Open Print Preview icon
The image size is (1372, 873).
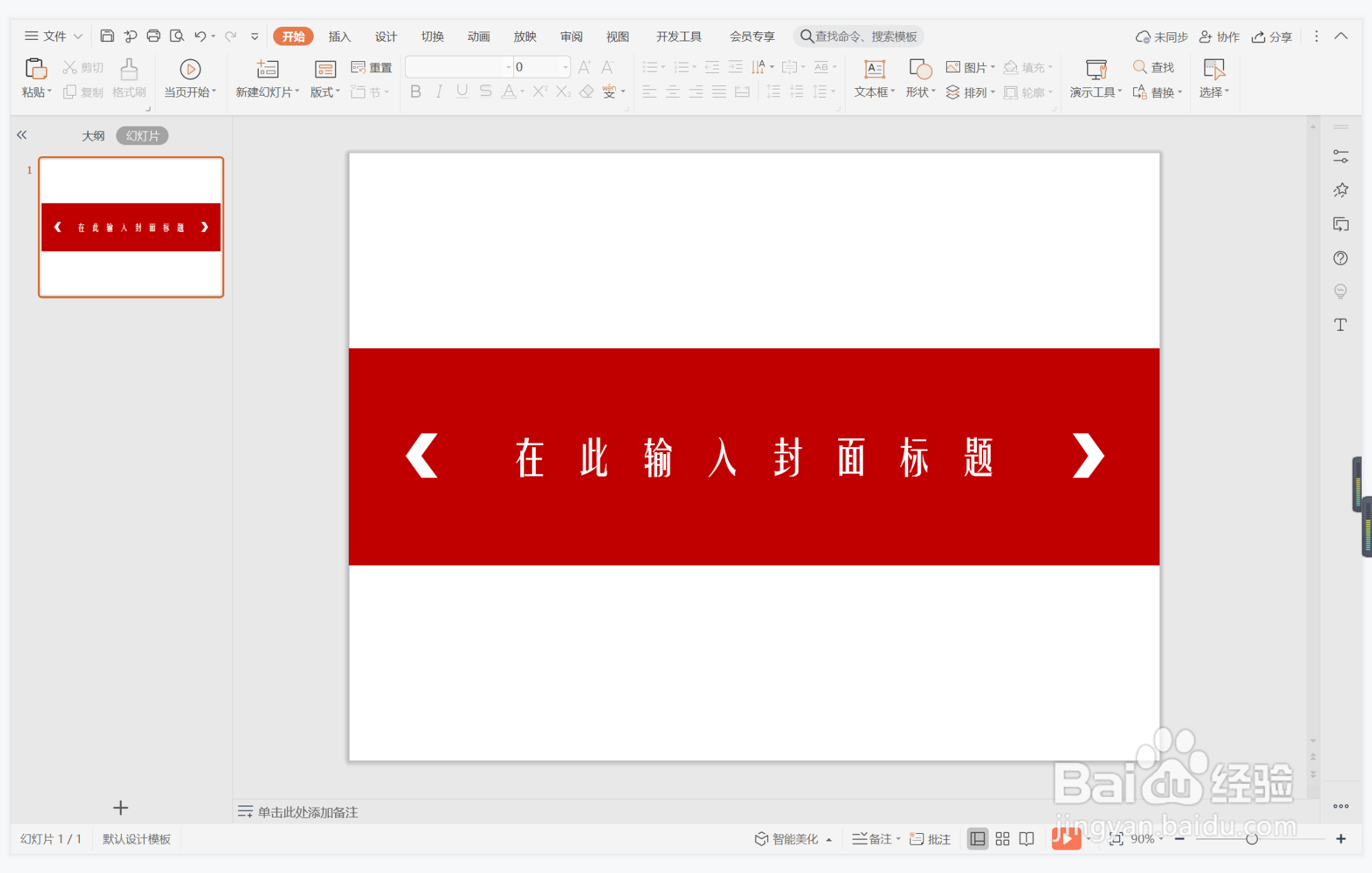(x=177, y=36)
